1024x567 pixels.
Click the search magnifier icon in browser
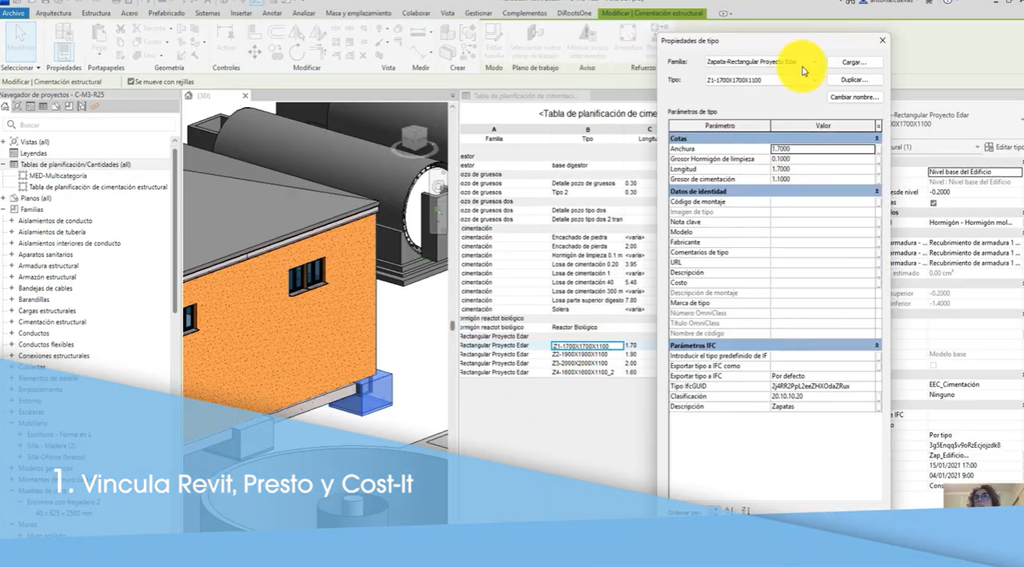[x=11, y=124]
